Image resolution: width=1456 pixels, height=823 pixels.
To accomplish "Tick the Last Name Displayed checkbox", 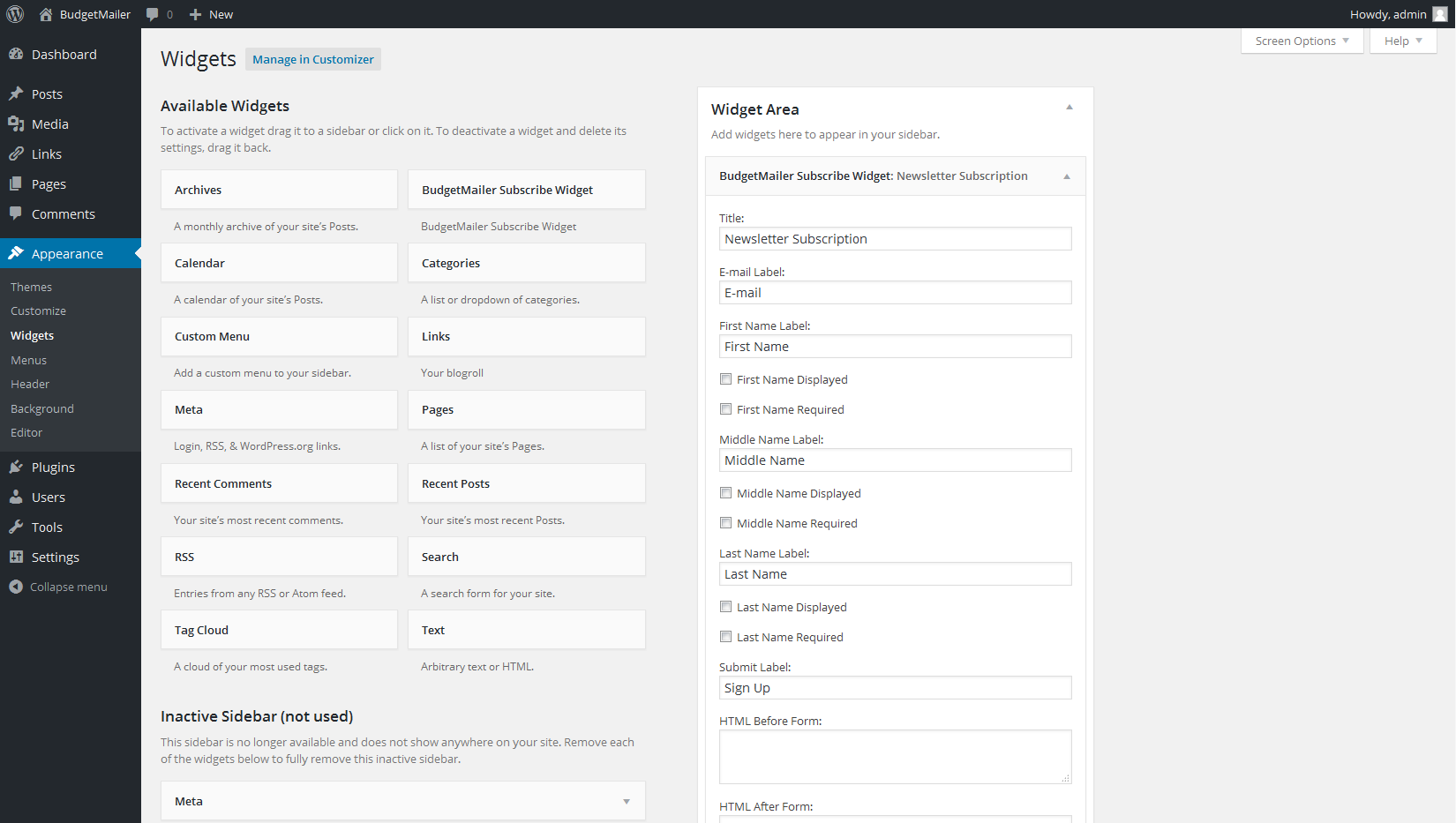I will pos(725,607).
